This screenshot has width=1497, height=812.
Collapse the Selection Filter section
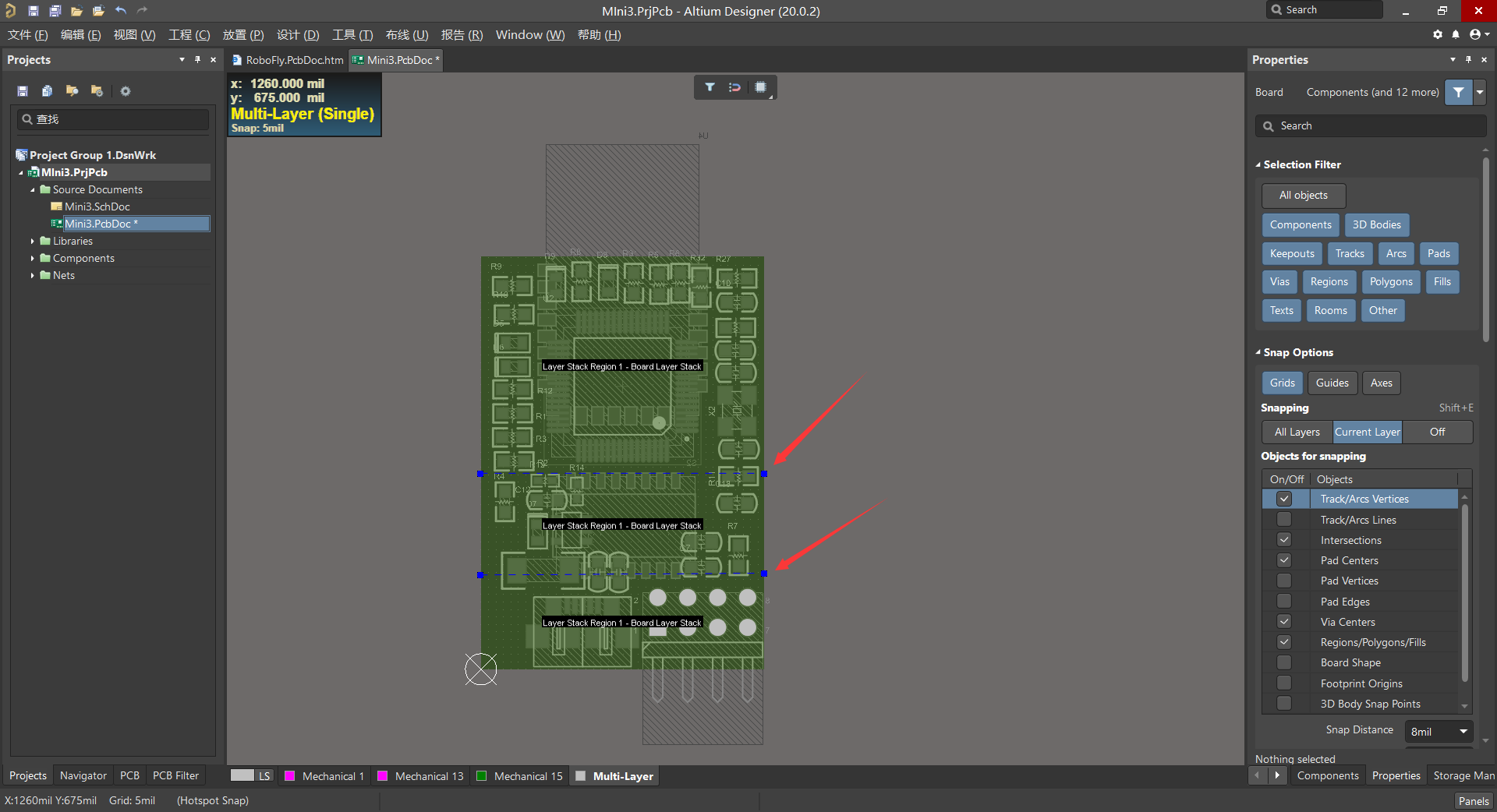(x=1258, y=164)
